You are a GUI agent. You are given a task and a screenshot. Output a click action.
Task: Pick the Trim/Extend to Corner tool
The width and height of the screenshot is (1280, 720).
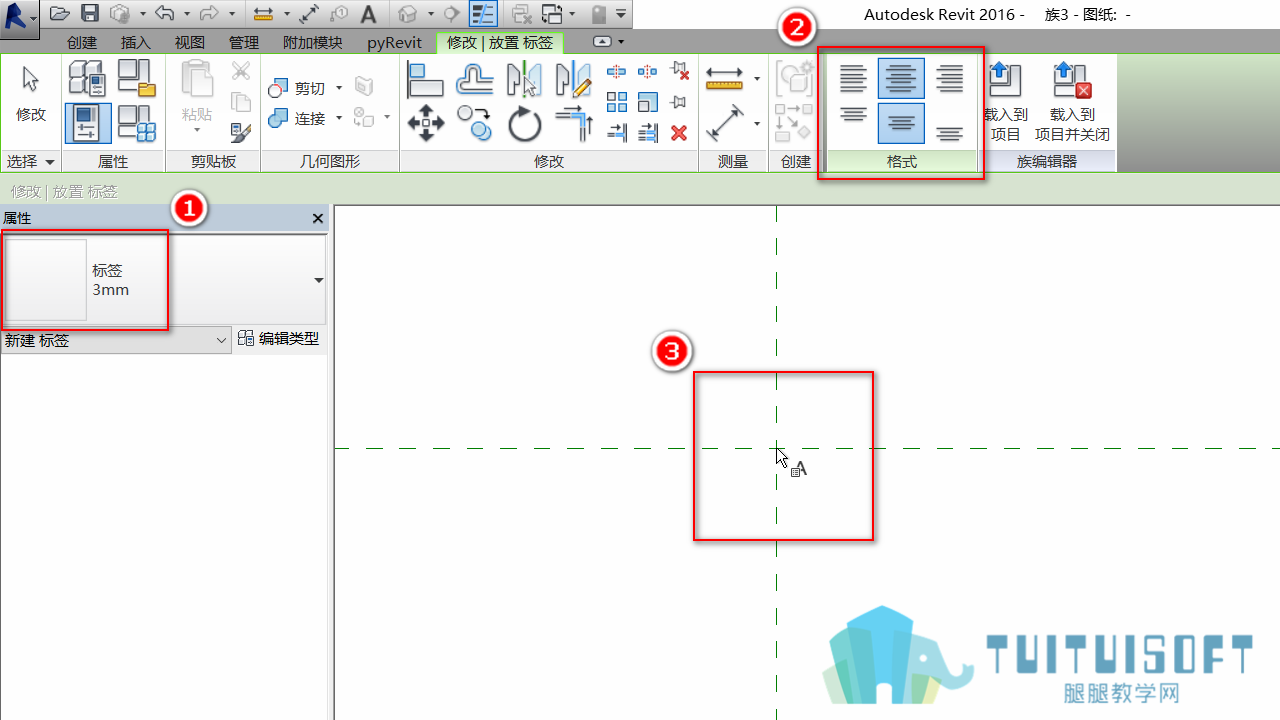pos(574,125)
